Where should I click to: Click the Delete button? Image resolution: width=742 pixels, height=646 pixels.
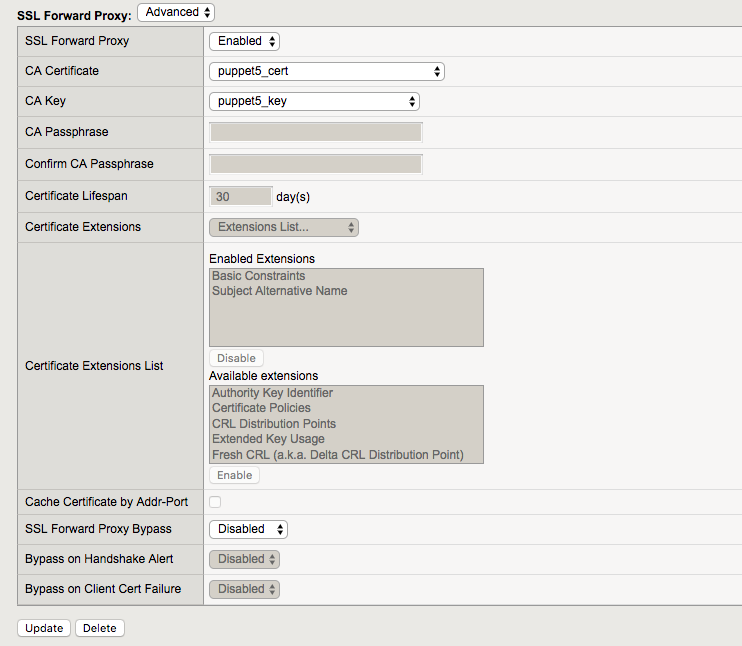(99, 628)
